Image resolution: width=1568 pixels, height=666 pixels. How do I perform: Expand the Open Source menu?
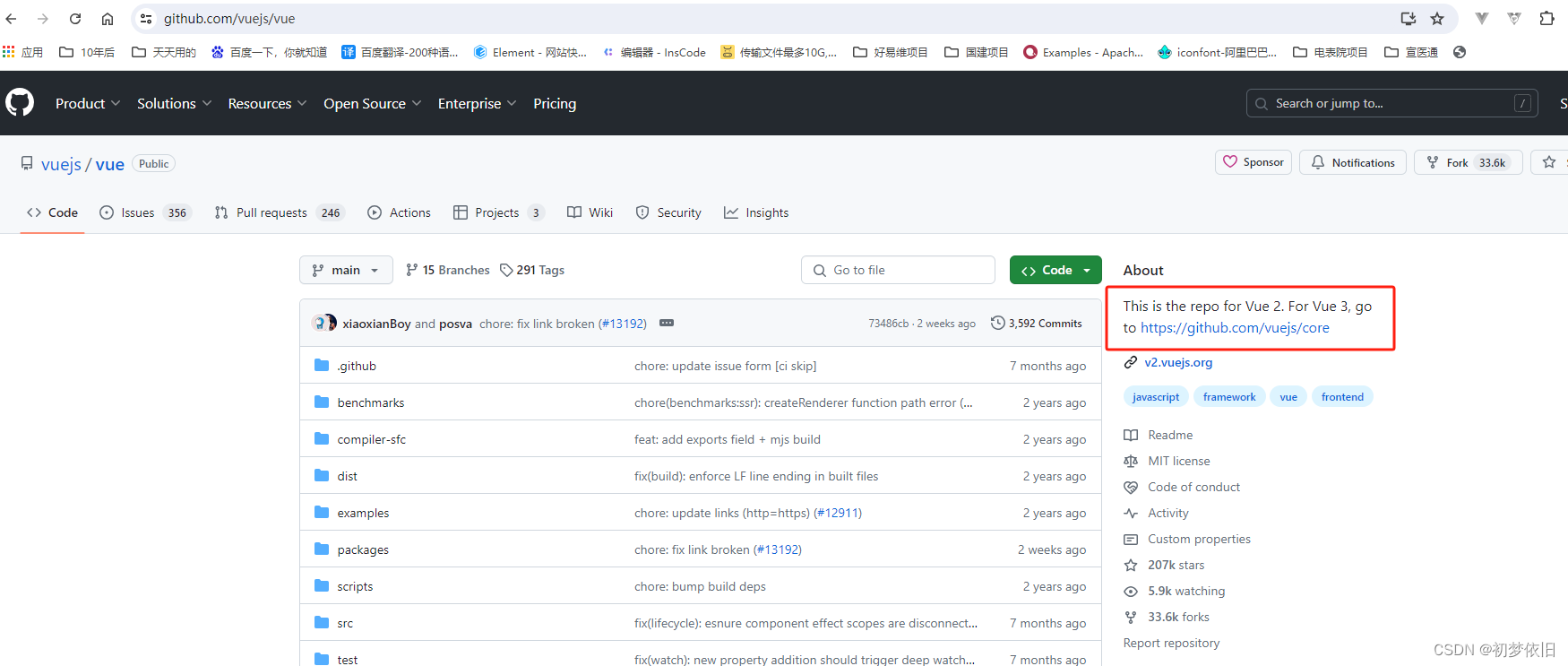tap(372, 103)
